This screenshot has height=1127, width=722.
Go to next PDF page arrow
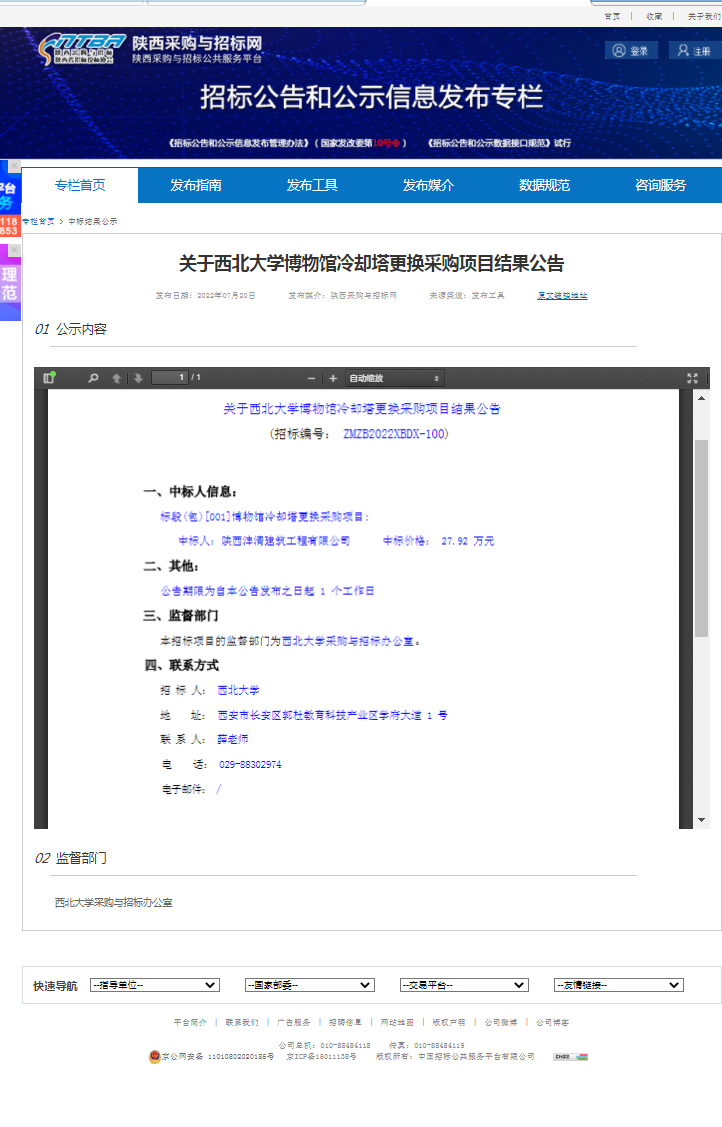(138, 378)
